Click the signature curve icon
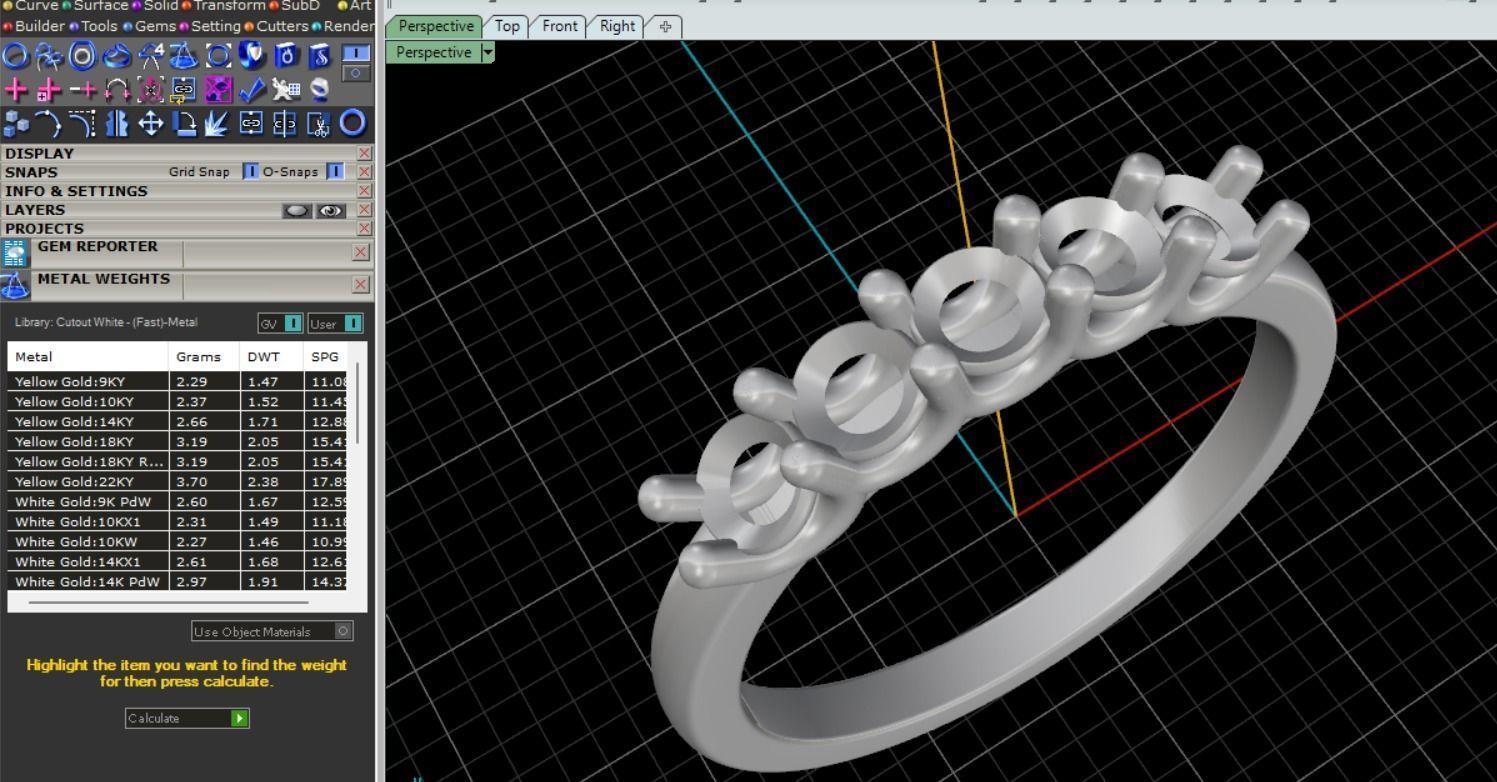 click(x=48, y=56)
